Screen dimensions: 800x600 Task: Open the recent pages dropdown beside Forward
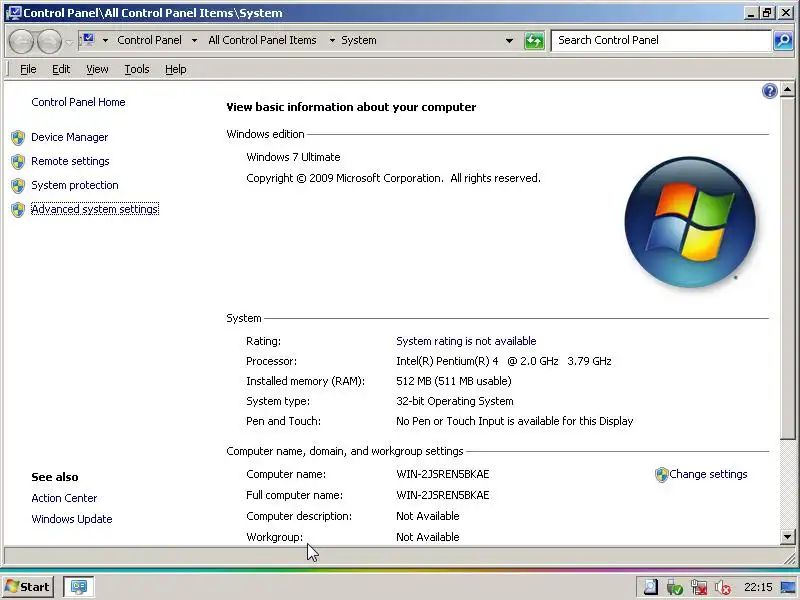[69, 42]
